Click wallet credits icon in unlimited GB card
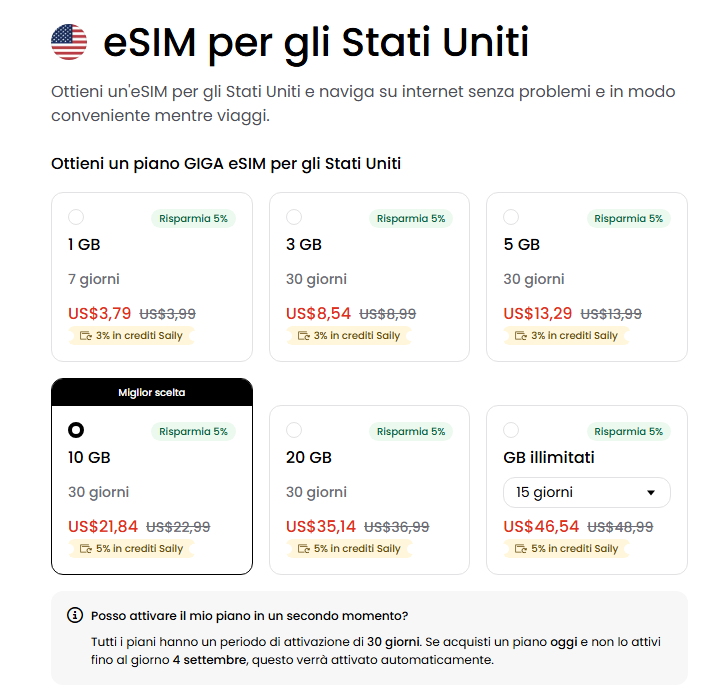The height and width of the screenshot is (691, 725). pos(521,549)
